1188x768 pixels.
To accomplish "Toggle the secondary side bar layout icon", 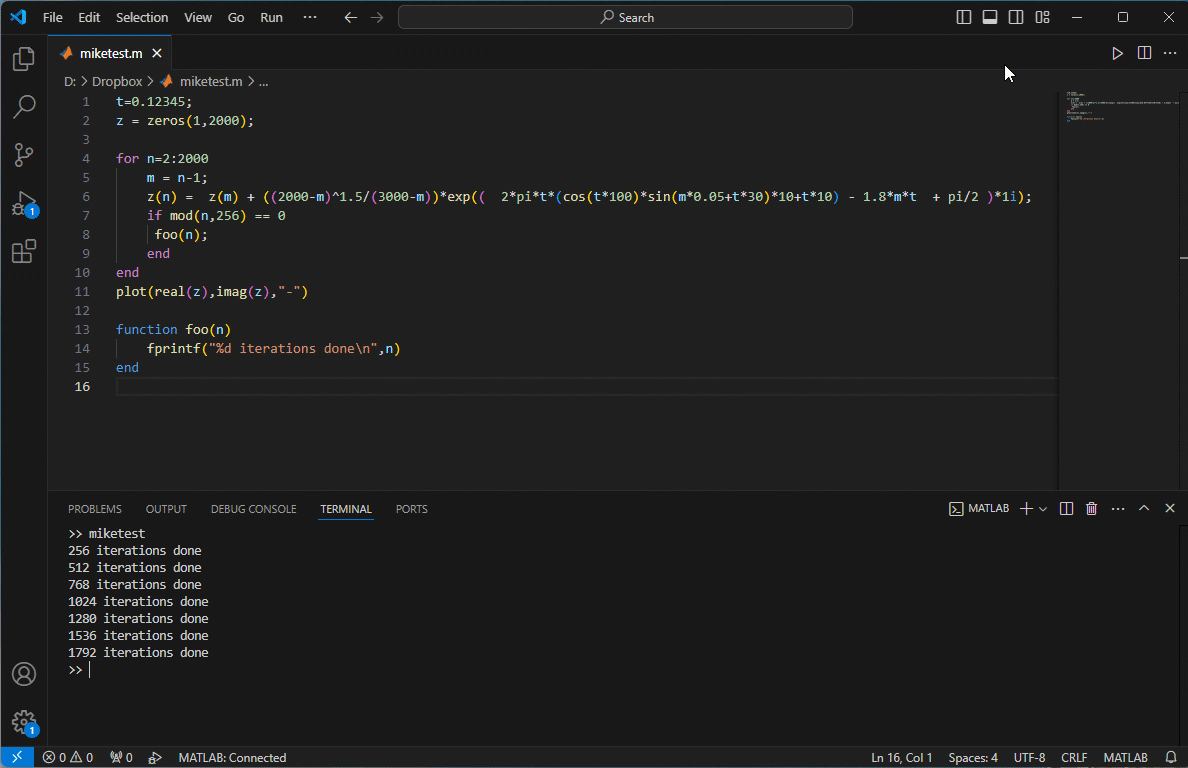I will (x=1016, y=17).
